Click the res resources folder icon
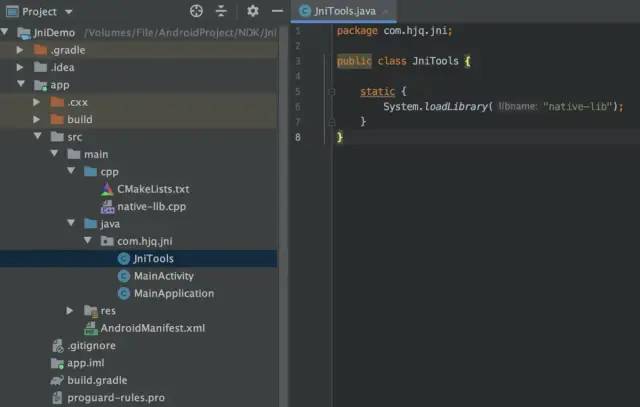This screenshot has height=407, width=640. point(91,311)
